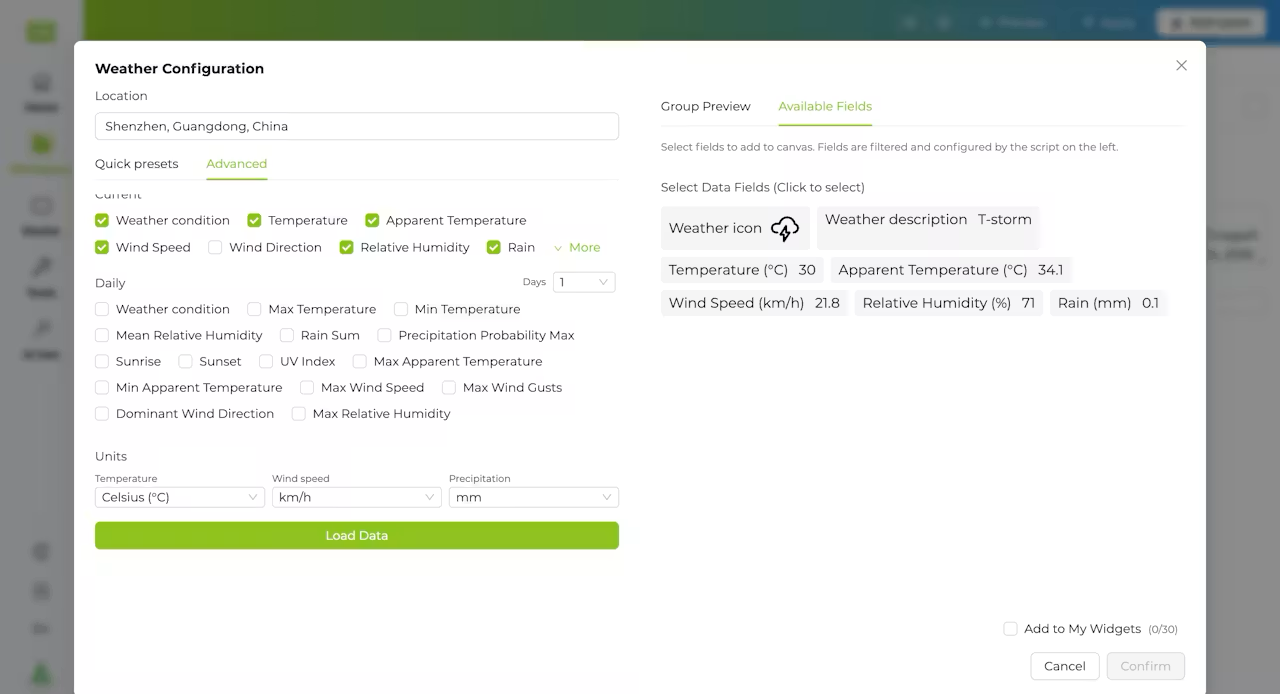Close the Weather Configuration dialog

(1181, 66)
